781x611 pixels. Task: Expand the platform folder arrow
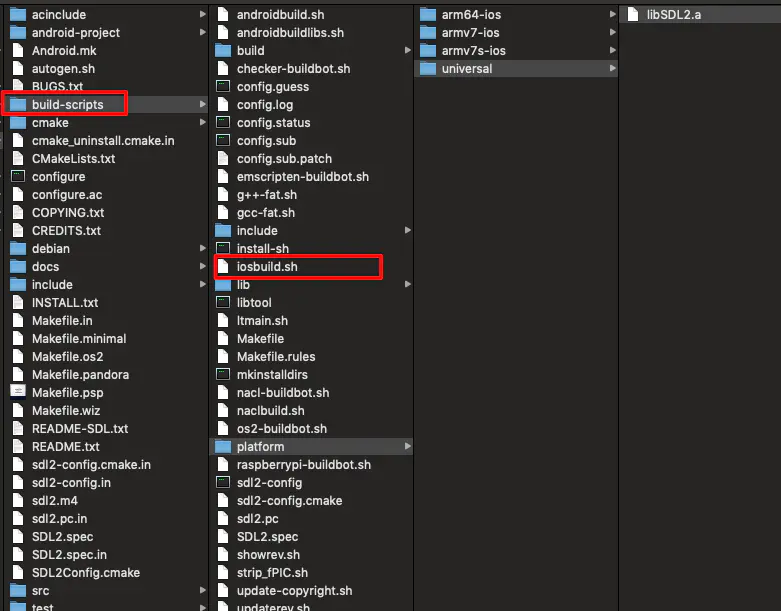coord(408,446)
